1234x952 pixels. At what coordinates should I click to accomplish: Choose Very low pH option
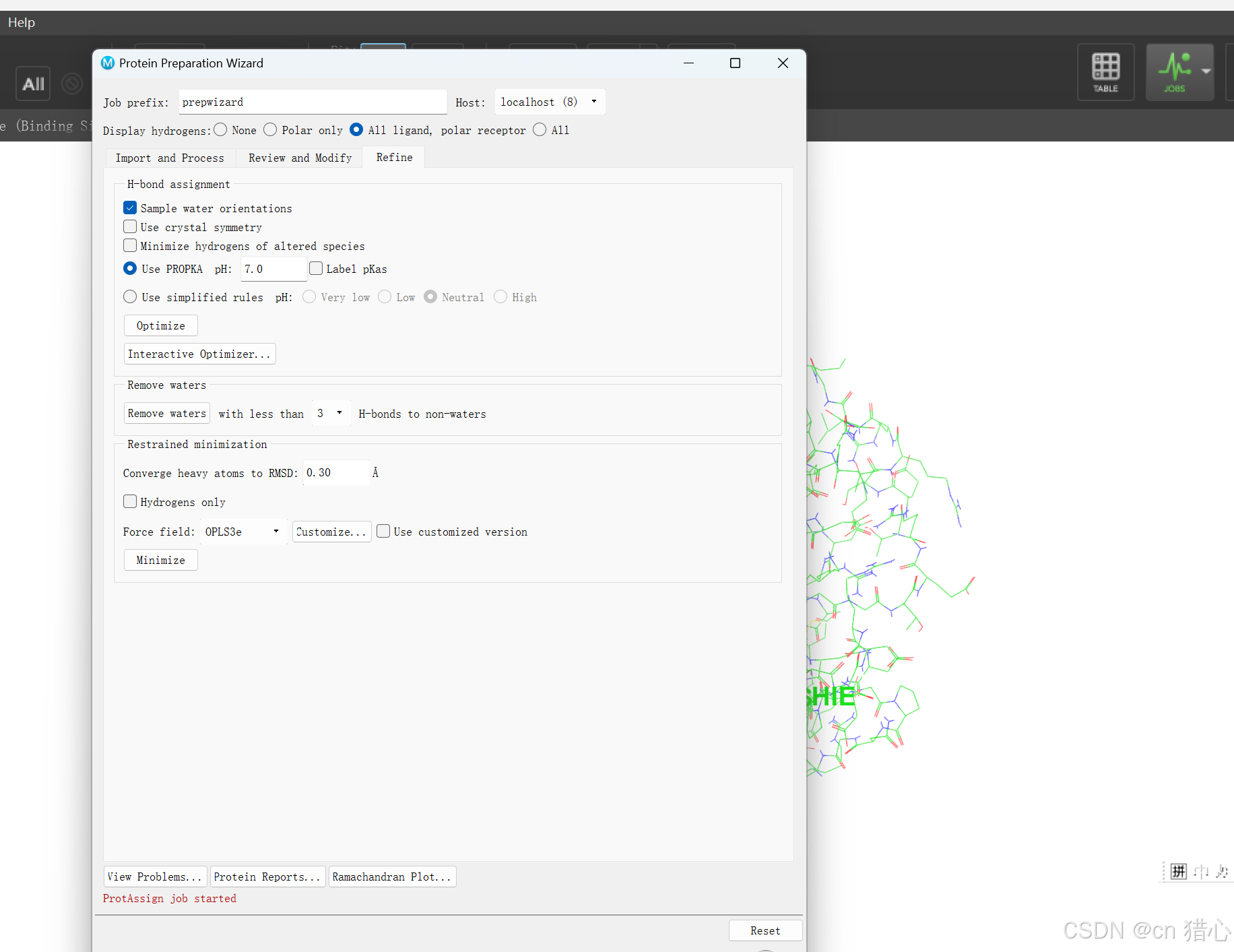click(x=309, y=296)
